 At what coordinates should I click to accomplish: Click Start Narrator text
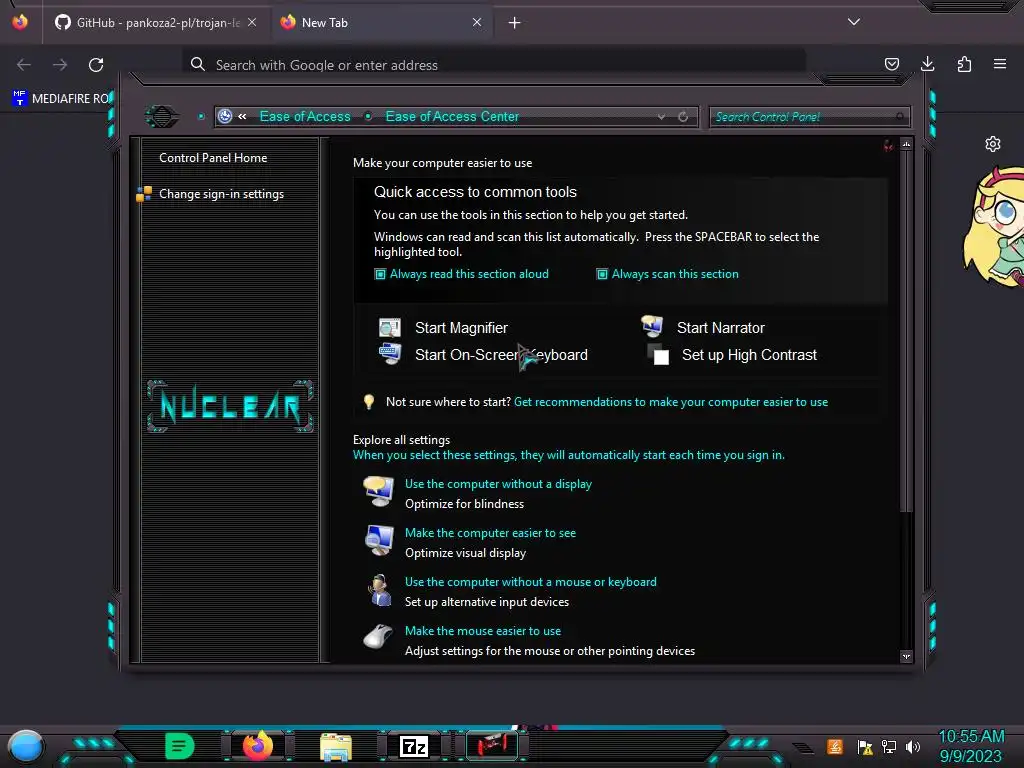720,328
